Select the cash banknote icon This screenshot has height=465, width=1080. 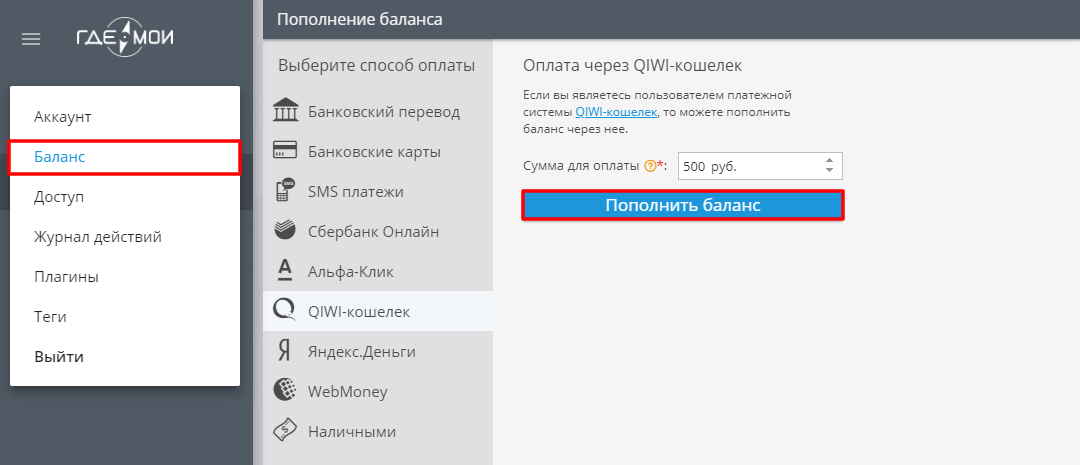pyautogui.click(x=285, y=431)
